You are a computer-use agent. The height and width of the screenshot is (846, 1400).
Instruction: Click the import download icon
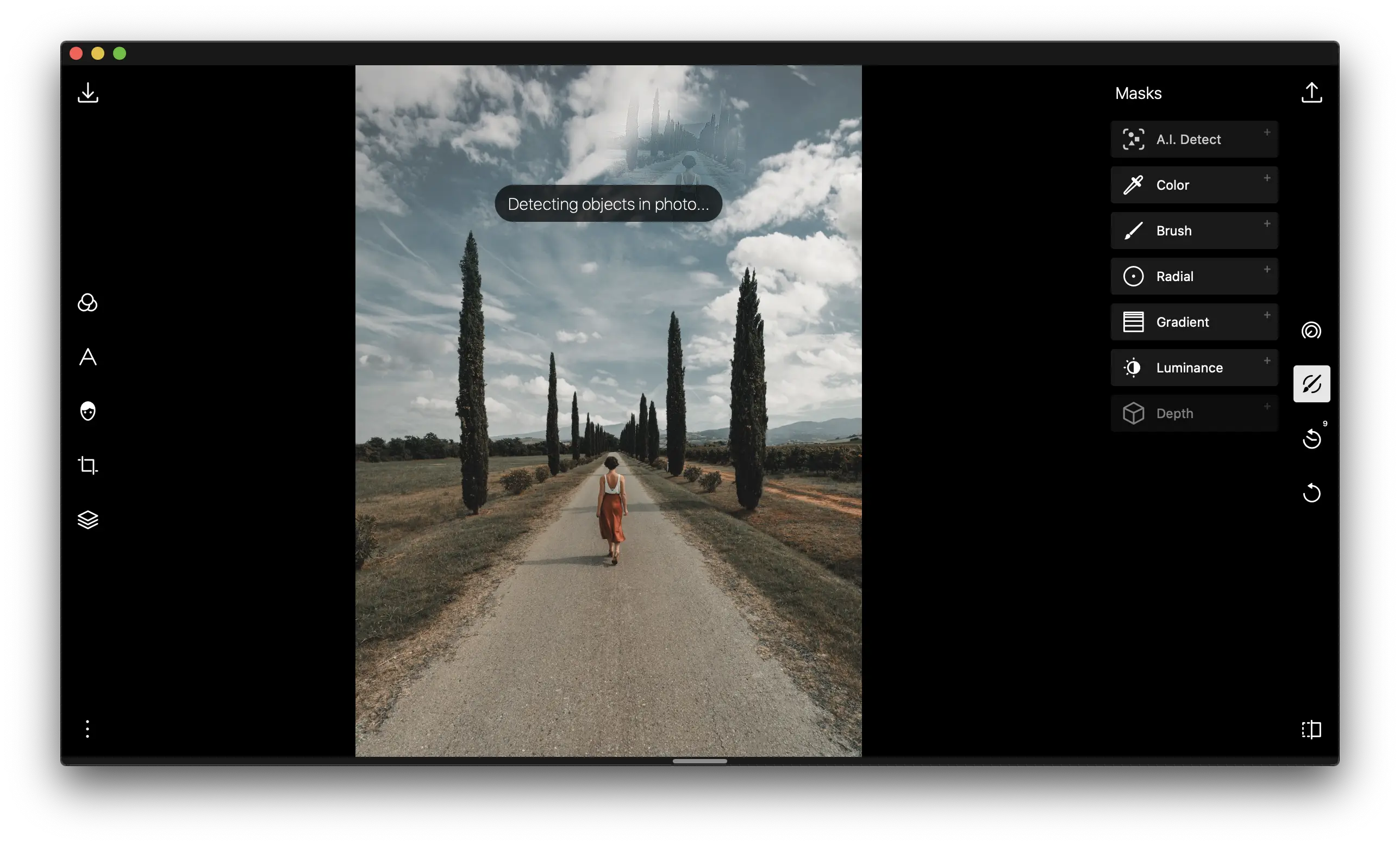tap(88, 92)
